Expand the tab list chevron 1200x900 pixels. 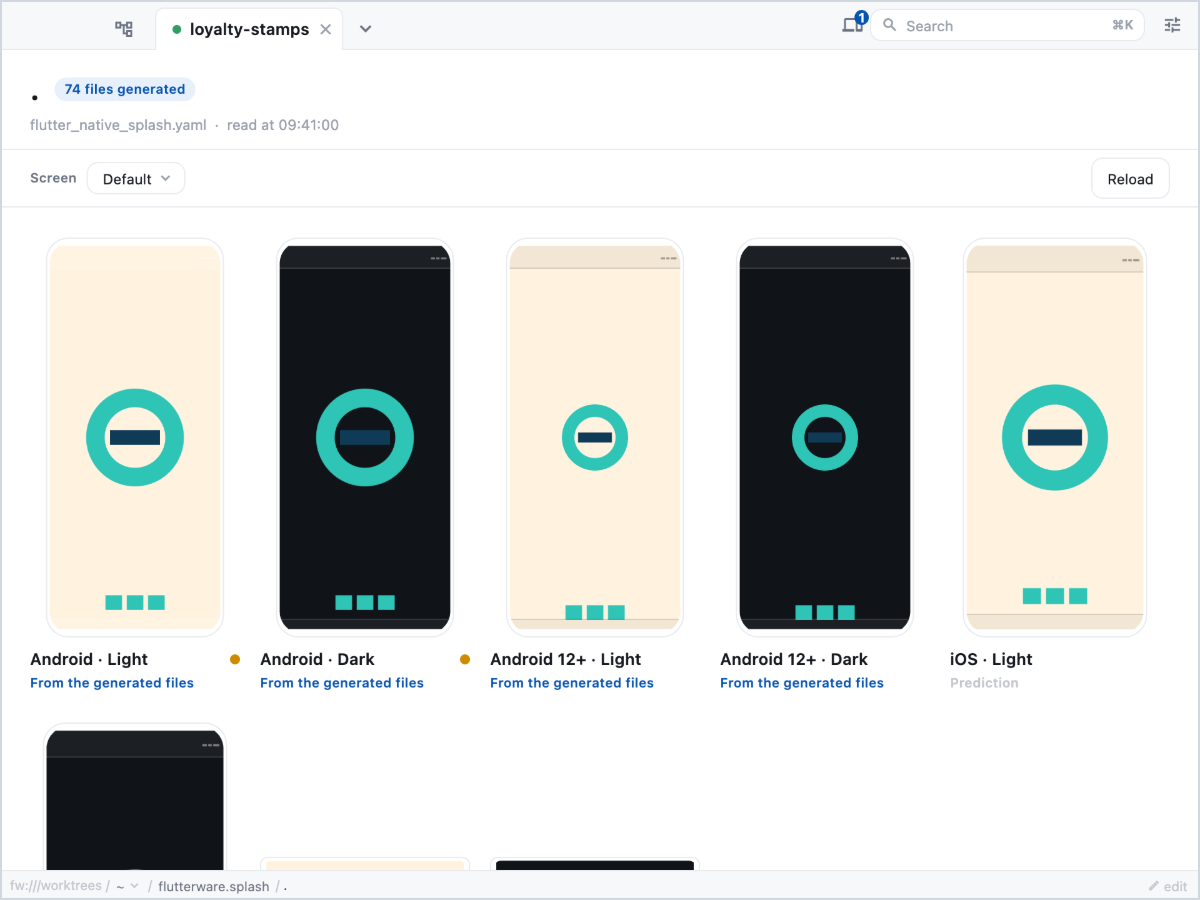coord(366,29)
